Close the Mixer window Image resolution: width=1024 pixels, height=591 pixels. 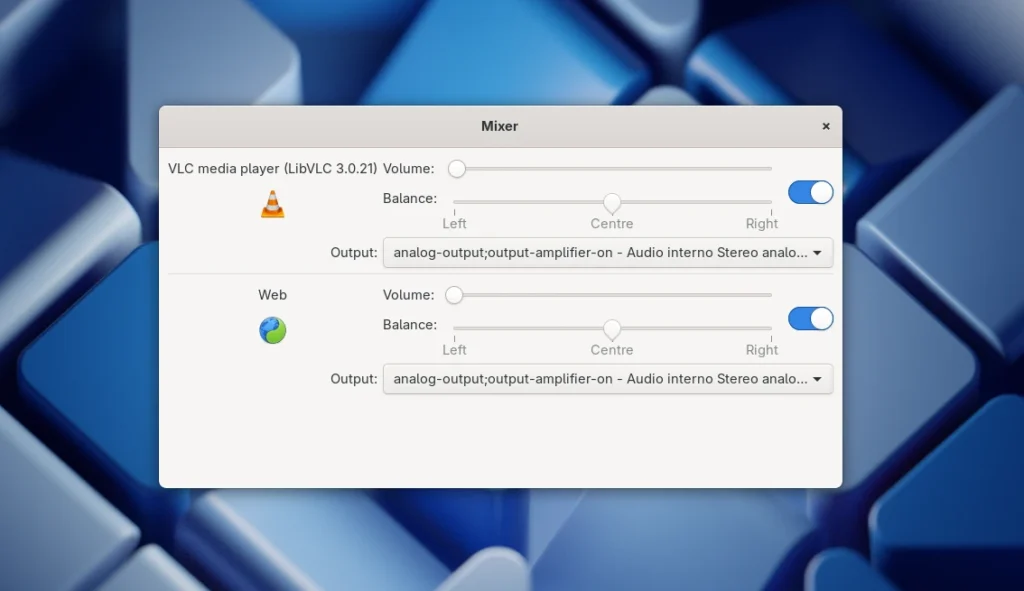coord(826,126)
